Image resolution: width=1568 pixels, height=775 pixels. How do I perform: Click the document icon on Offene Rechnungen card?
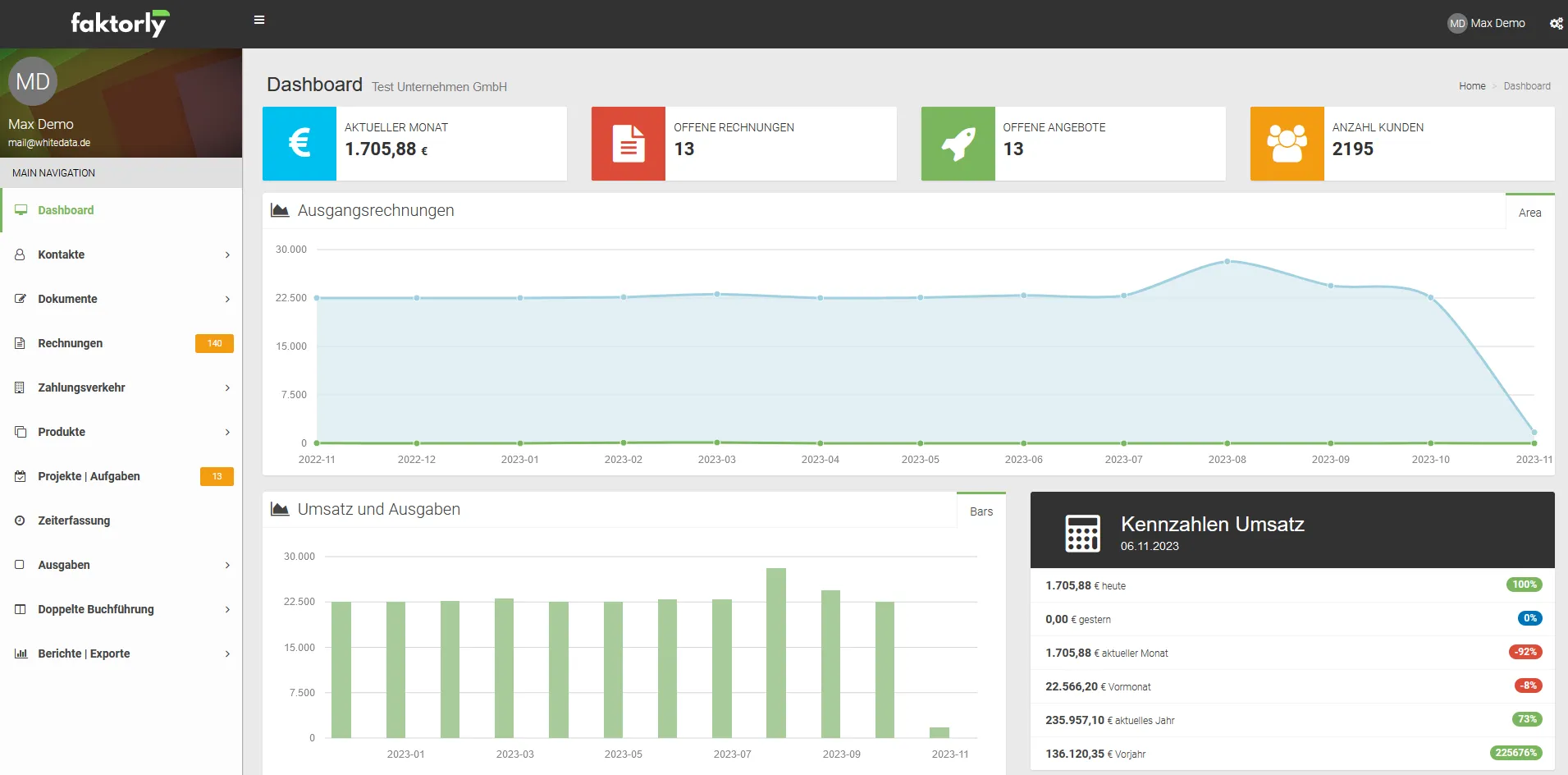(629, 143)
